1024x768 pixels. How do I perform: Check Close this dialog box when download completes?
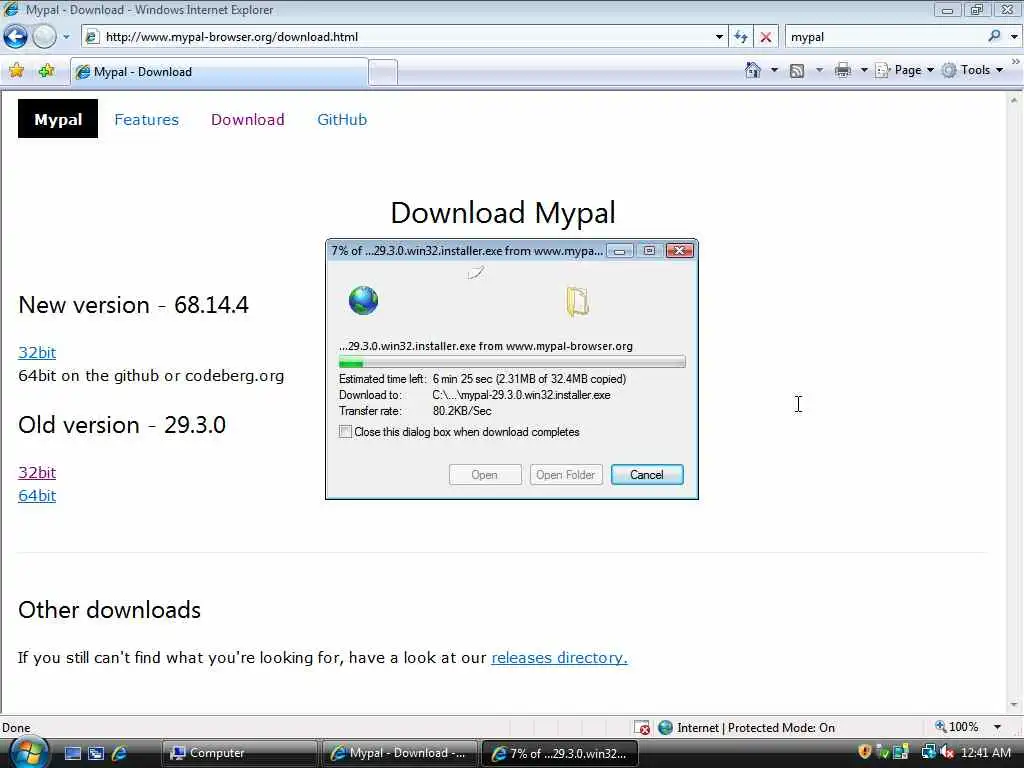click(x=345, y=432)
